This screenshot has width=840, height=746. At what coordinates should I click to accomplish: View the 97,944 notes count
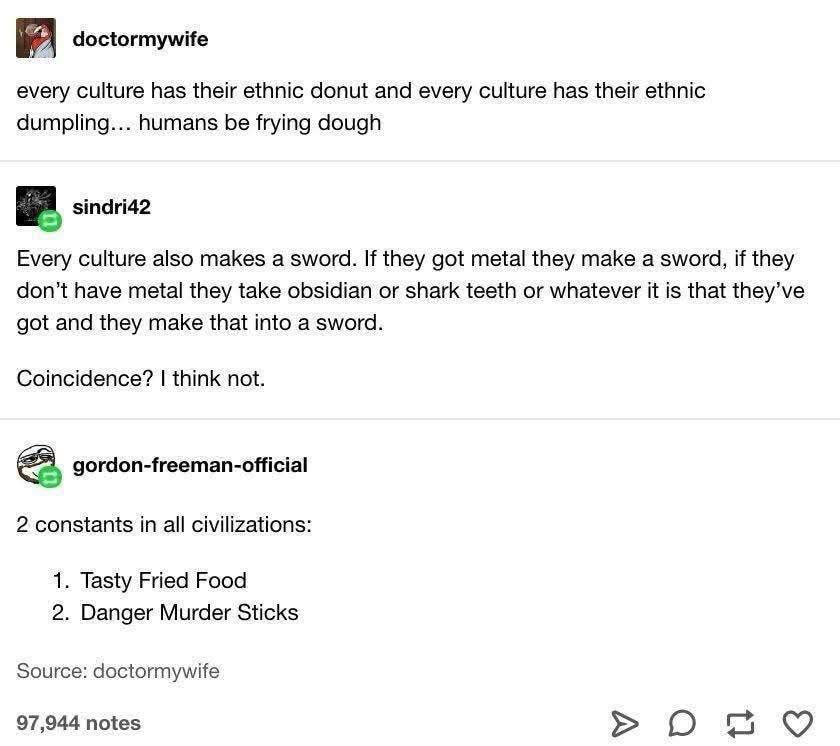79,723
